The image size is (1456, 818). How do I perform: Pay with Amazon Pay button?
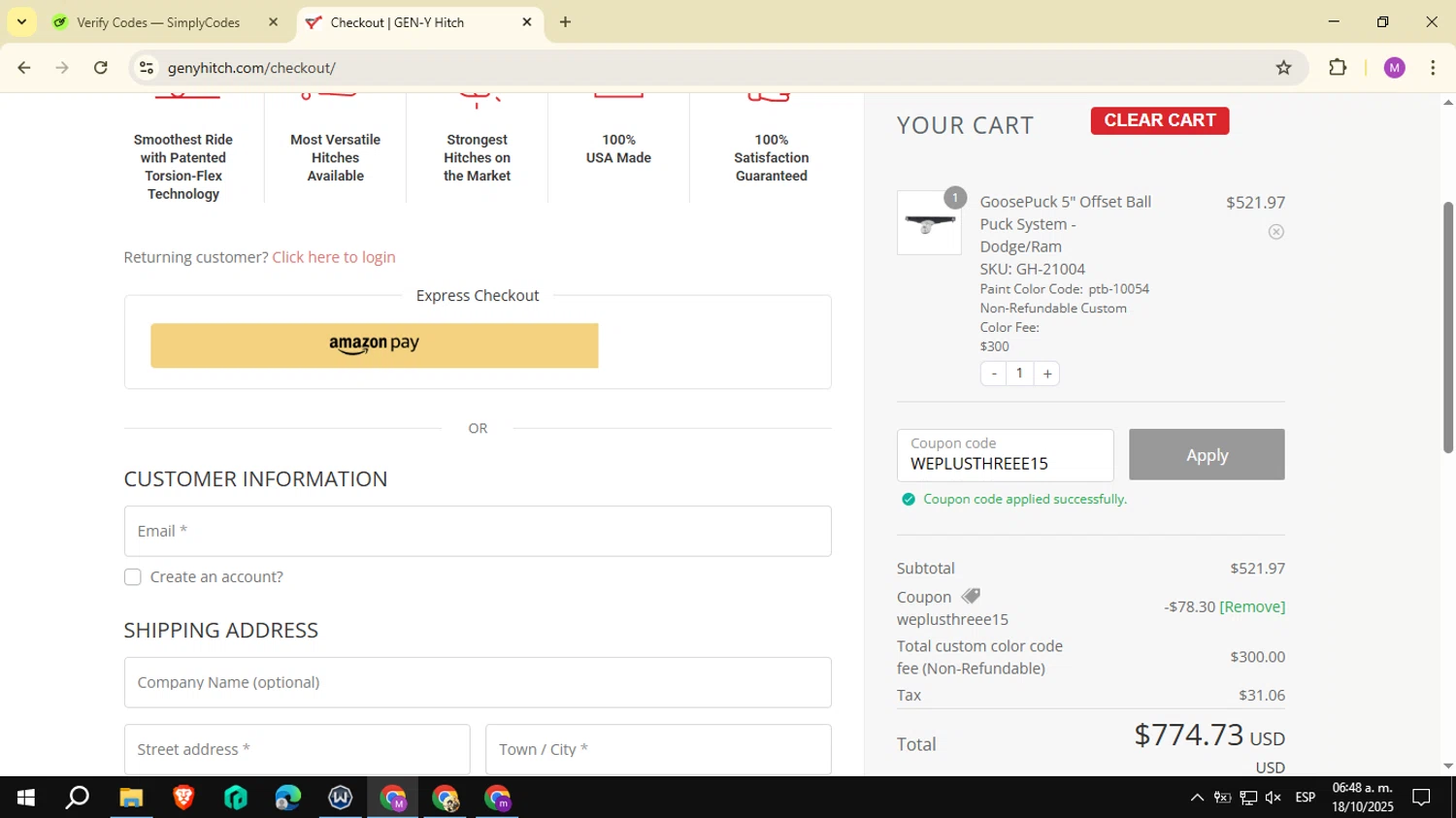point(374,345)
